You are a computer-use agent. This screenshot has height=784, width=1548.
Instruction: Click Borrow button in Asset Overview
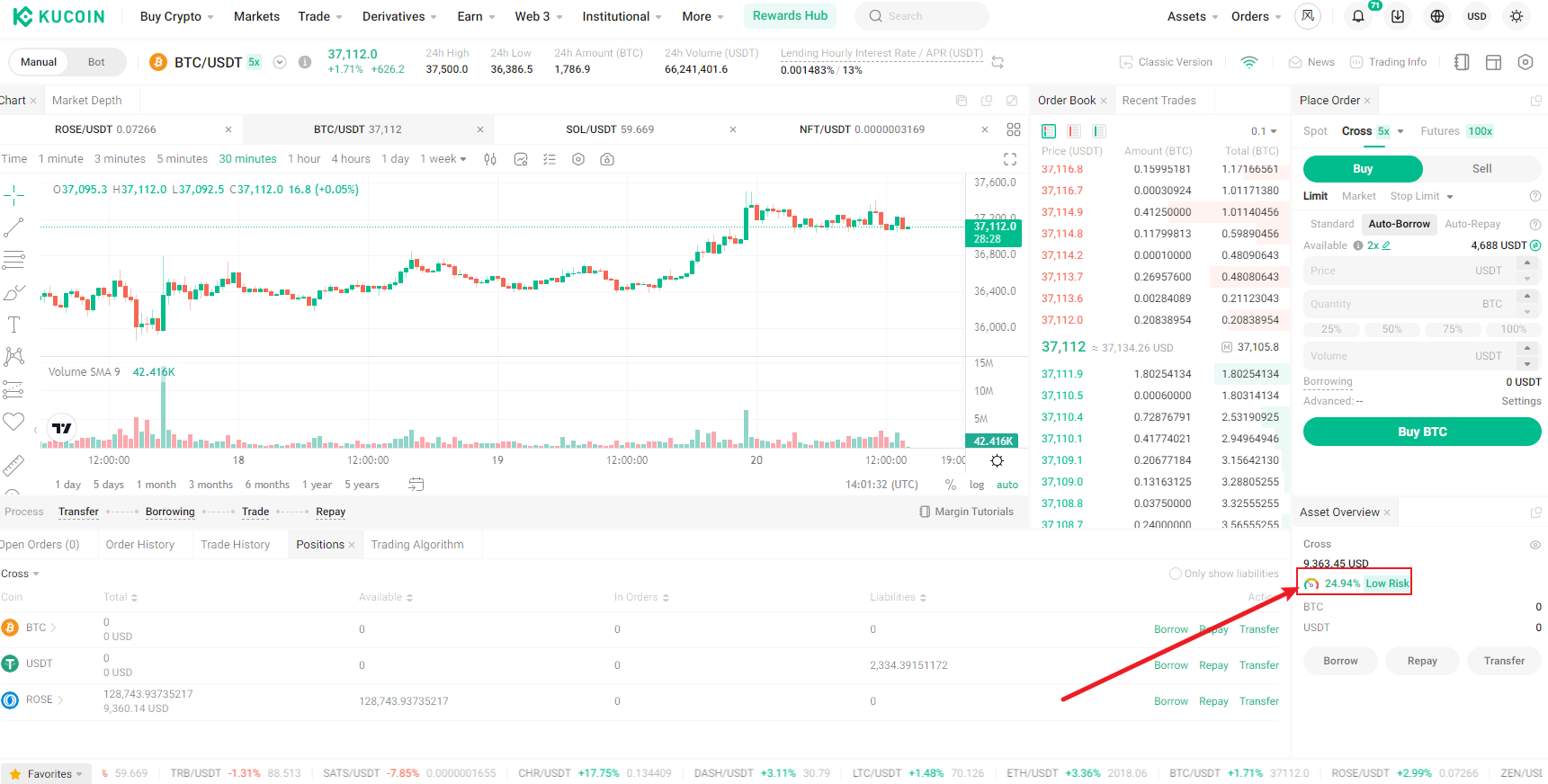pos(1340,661)
